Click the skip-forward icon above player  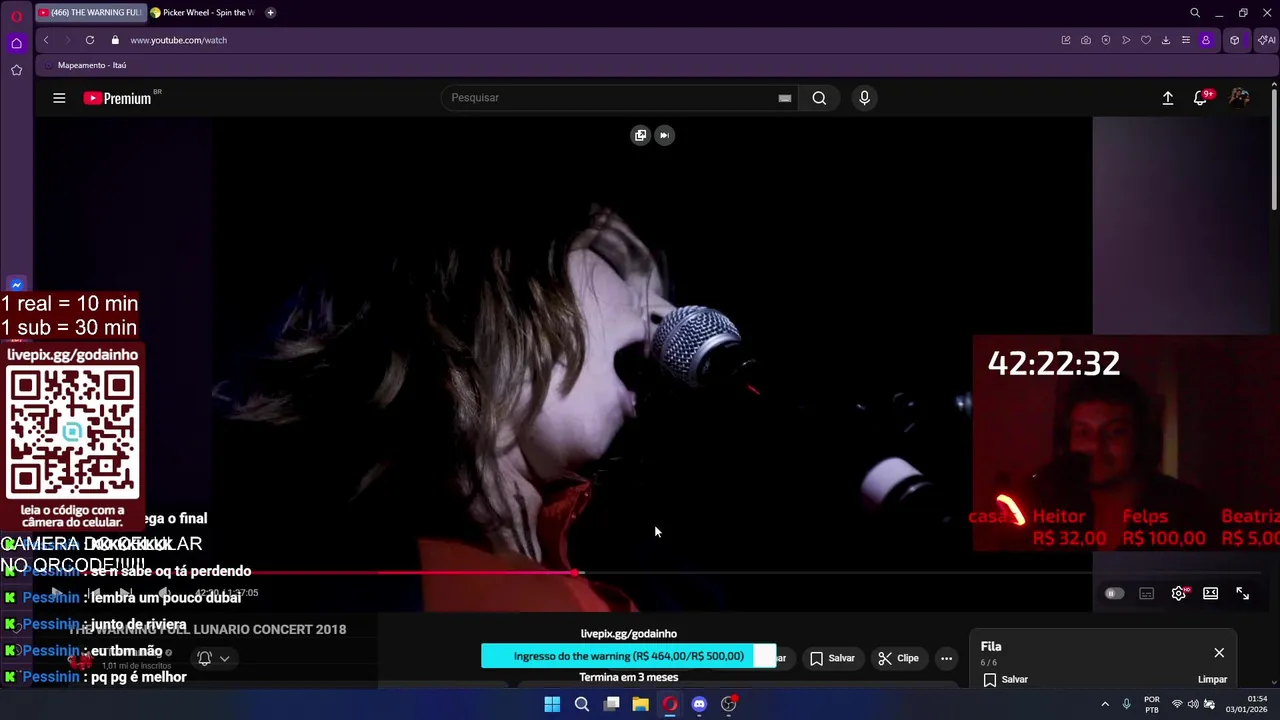point(664,135)
